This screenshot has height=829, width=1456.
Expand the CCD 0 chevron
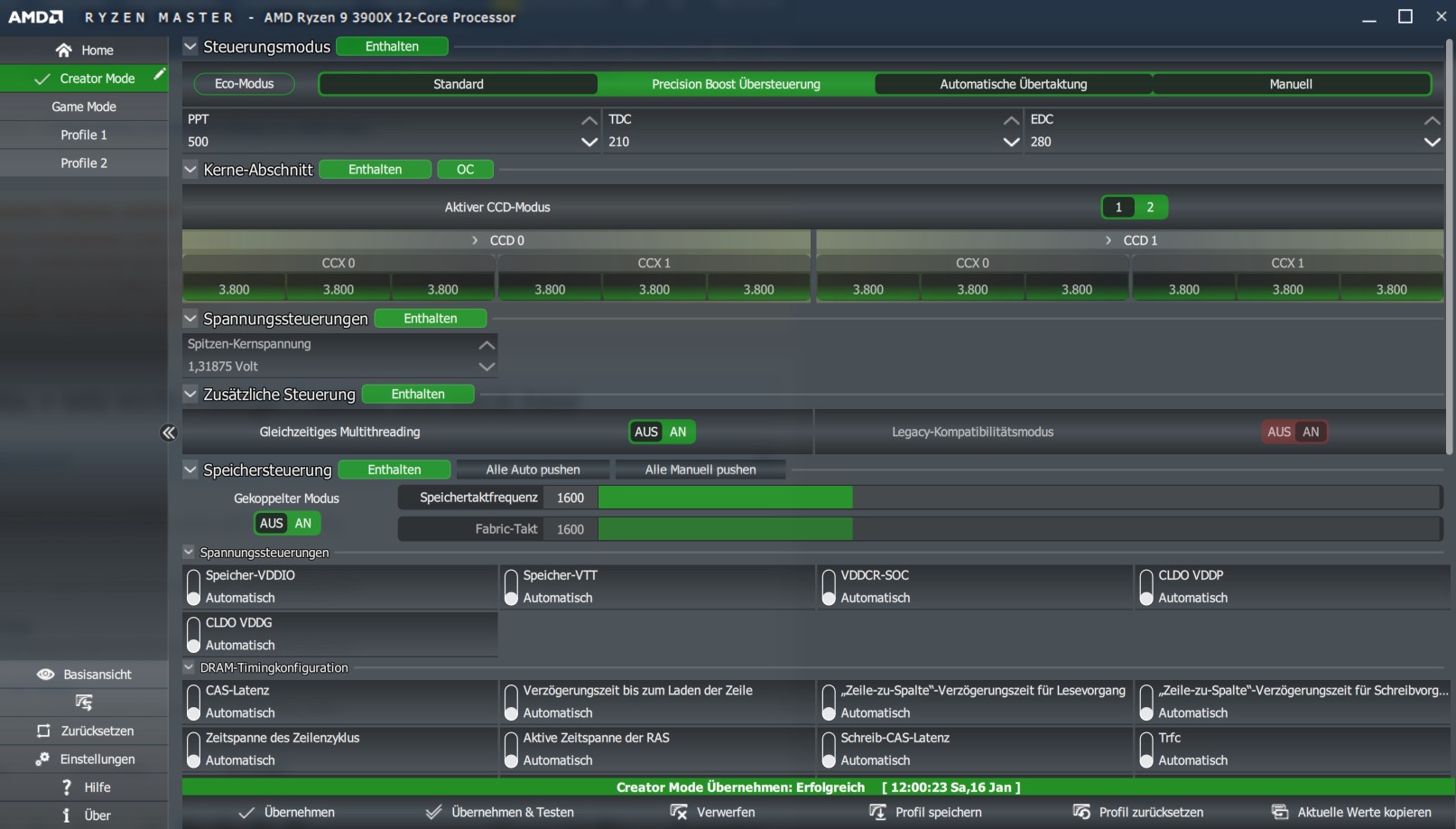click(x=475, y=240)
